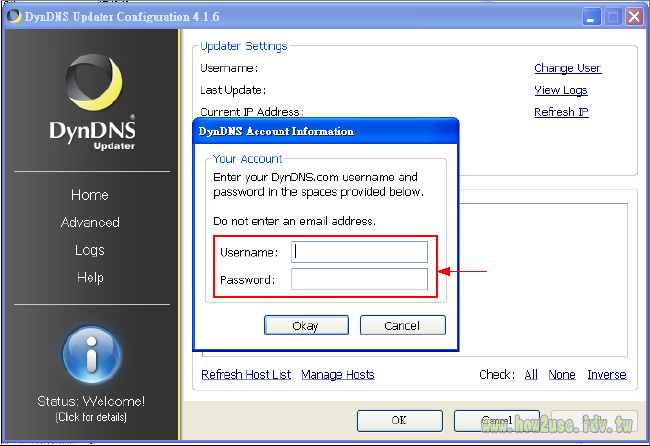This screenshot has width=650, height=446.
Task: Click the main window OK button
Action: pyautogui.click(x=400, y=421)
